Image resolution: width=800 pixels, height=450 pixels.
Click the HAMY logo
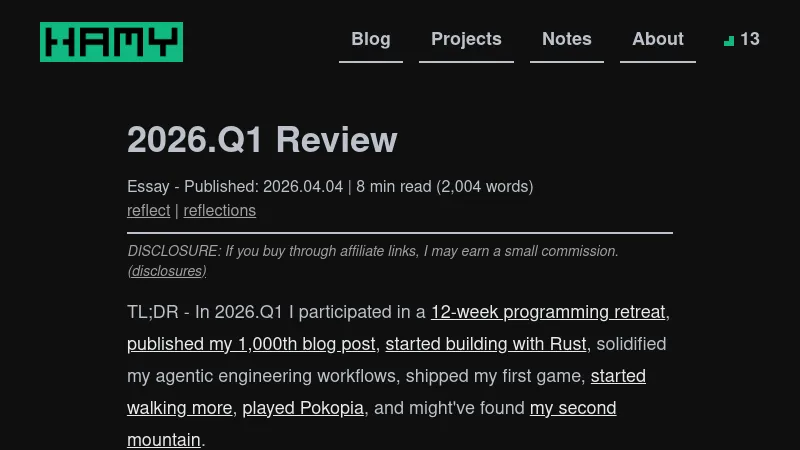click(x=111, y=42)
